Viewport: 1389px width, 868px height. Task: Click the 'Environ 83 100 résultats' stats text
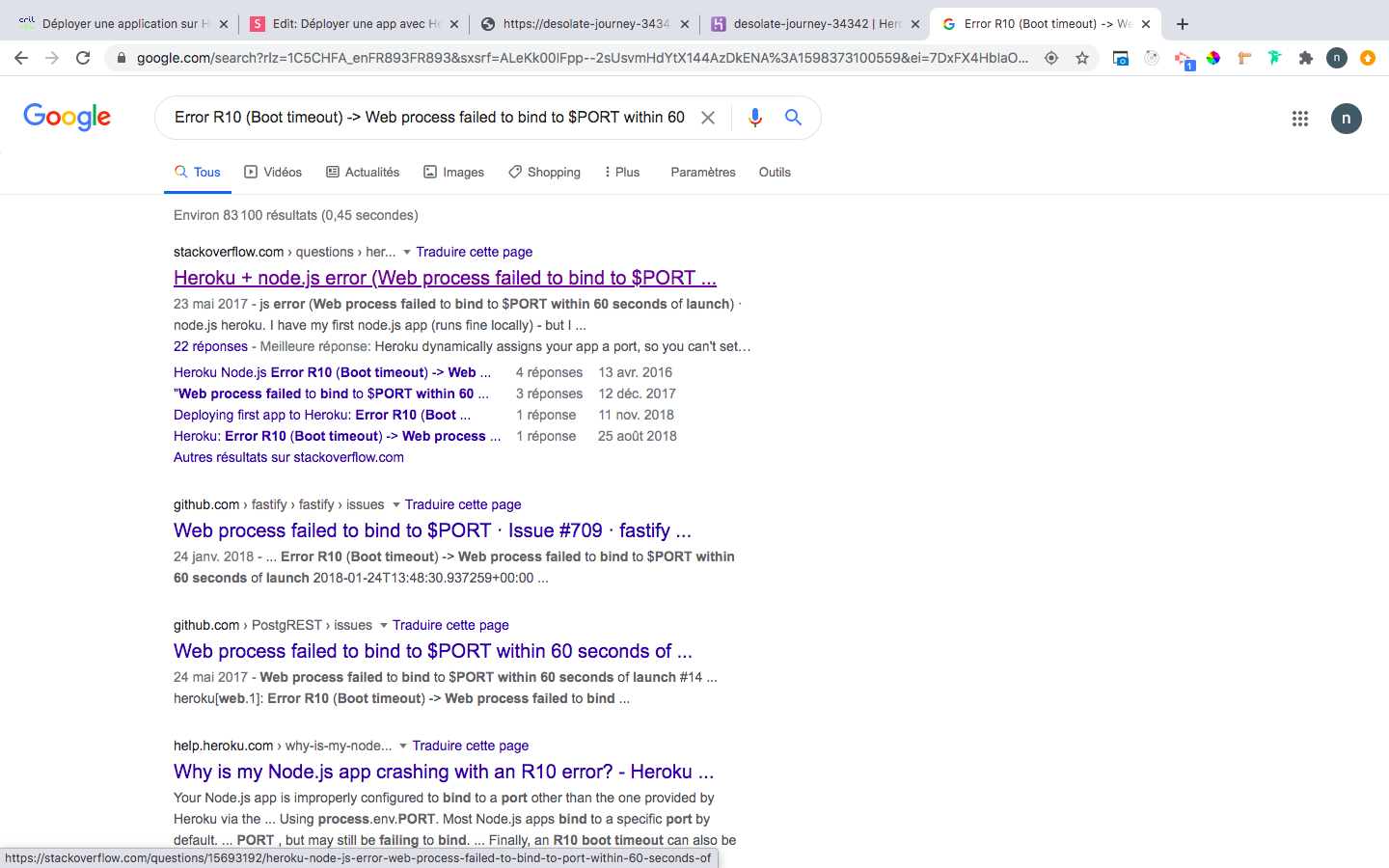pos(295,215)
